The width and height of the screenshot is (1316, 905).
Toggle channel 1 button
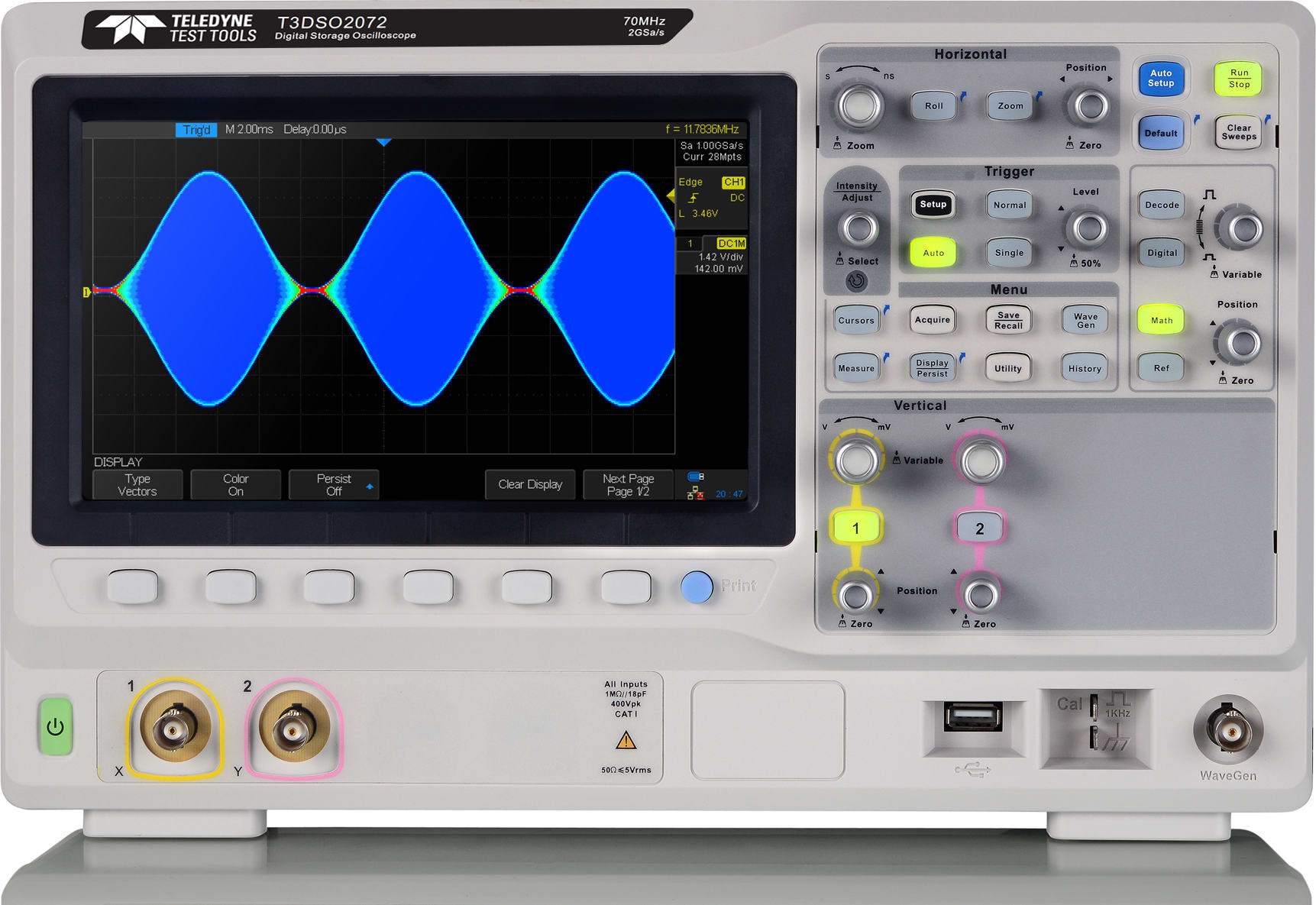coord(855,528)
